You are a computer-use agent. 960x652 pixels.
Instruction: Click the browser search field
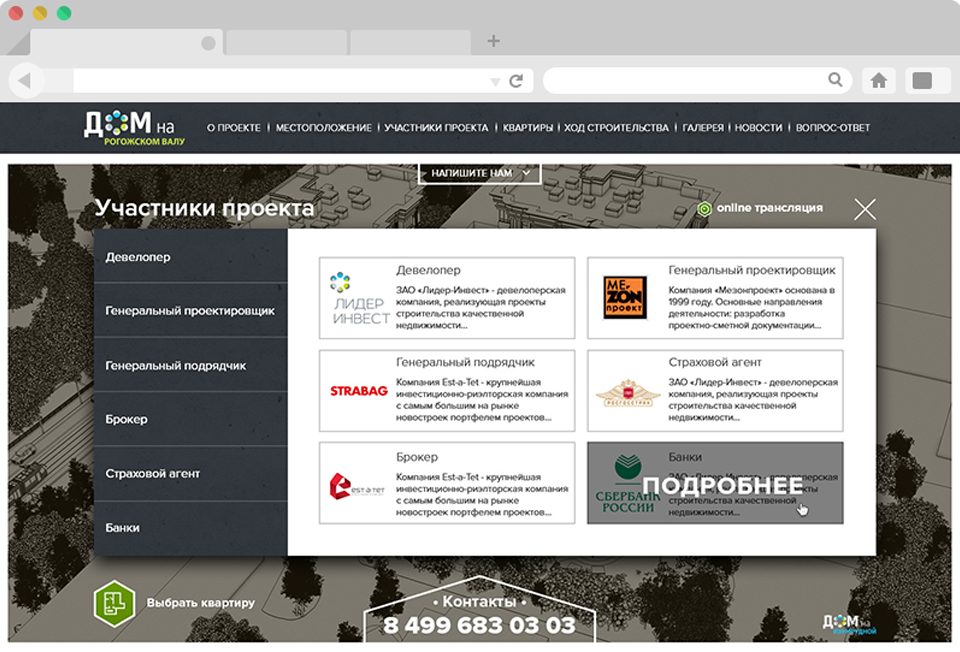point(690,80)
